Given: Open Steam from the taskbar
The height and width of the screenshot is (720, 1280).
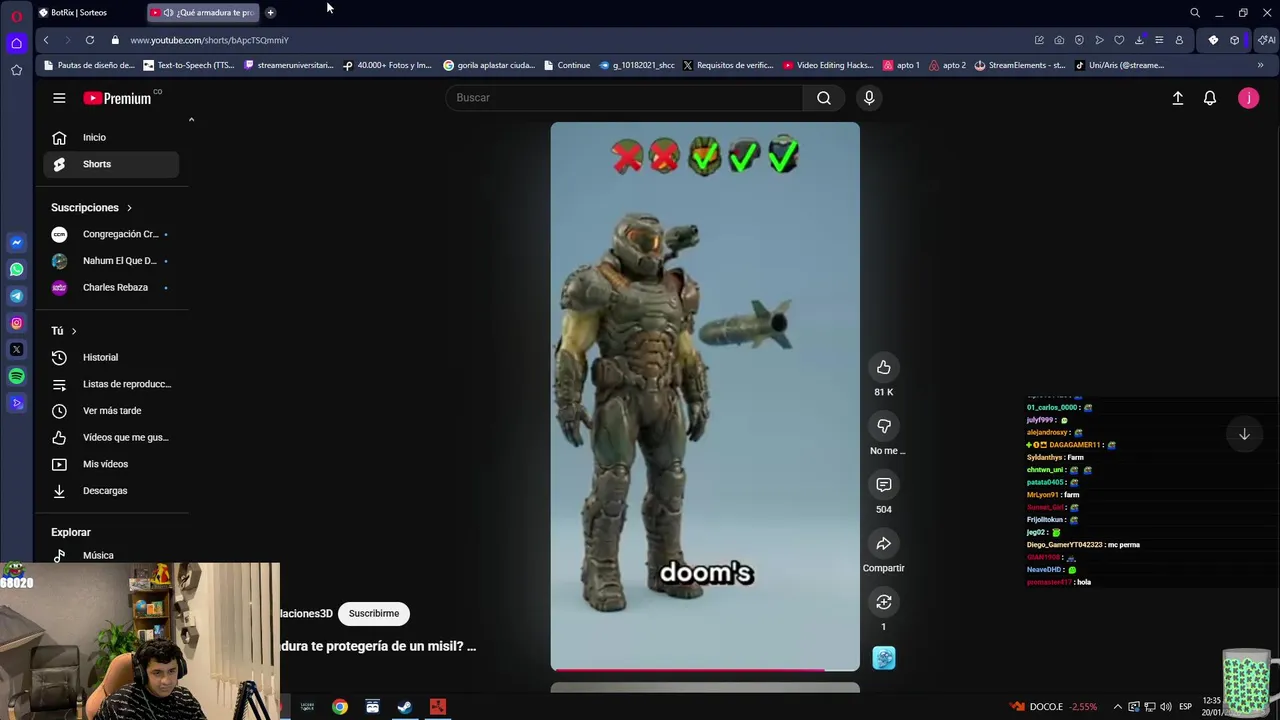Looking at the screenshot, I should 405,707.
